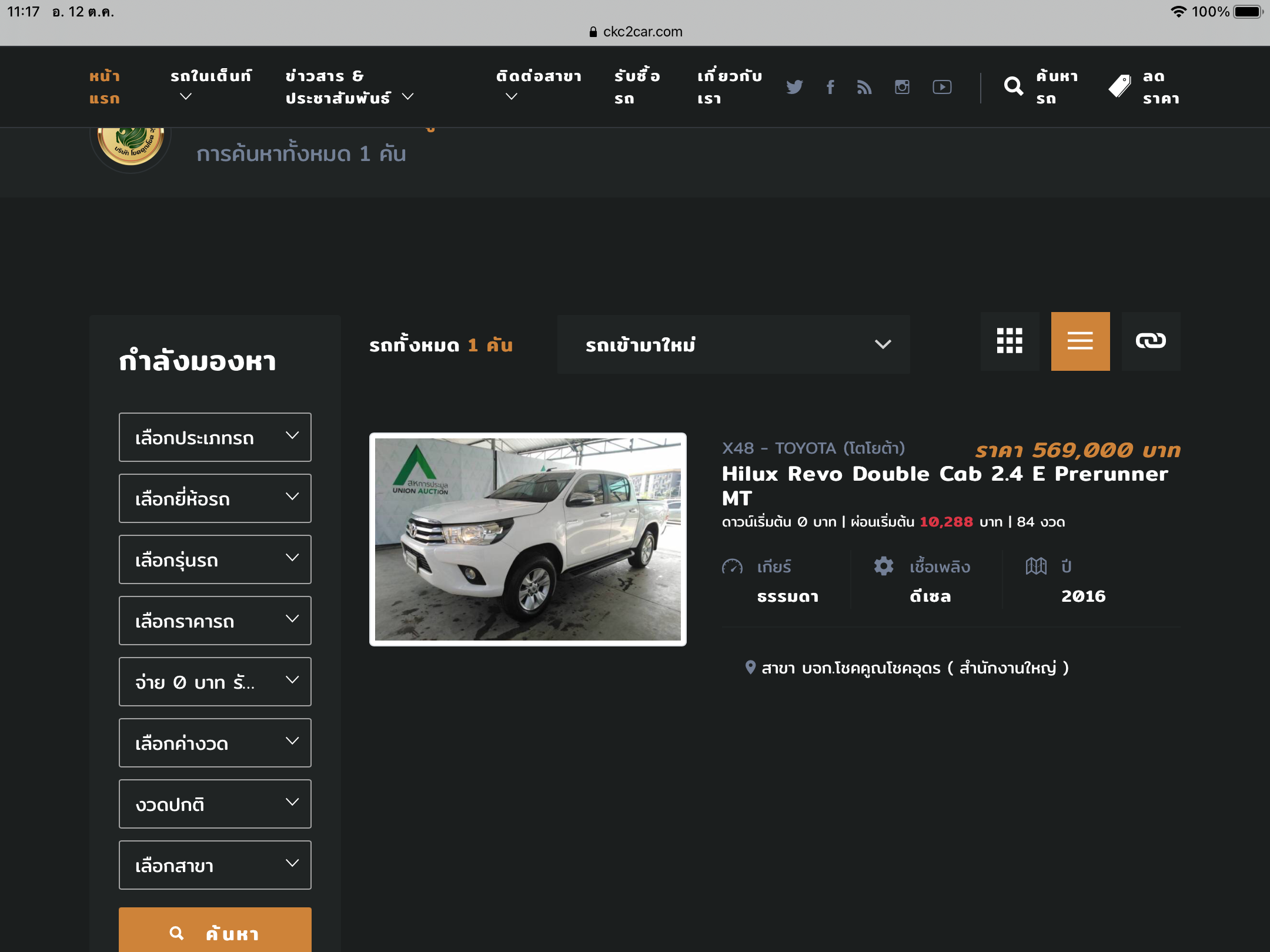Open the รถเข้ามาใหม่ sort dropdown
The width and height of the screenshot is (1270, 952).
pyautogui.click(x=733, y=344)
